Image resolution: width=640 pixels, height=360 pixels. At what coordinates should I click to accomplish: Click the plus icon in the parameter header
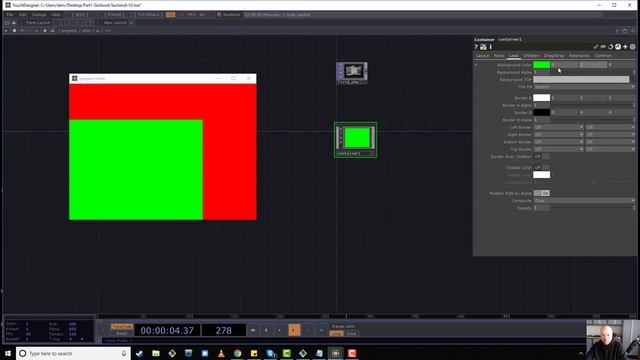click(625, 47)
